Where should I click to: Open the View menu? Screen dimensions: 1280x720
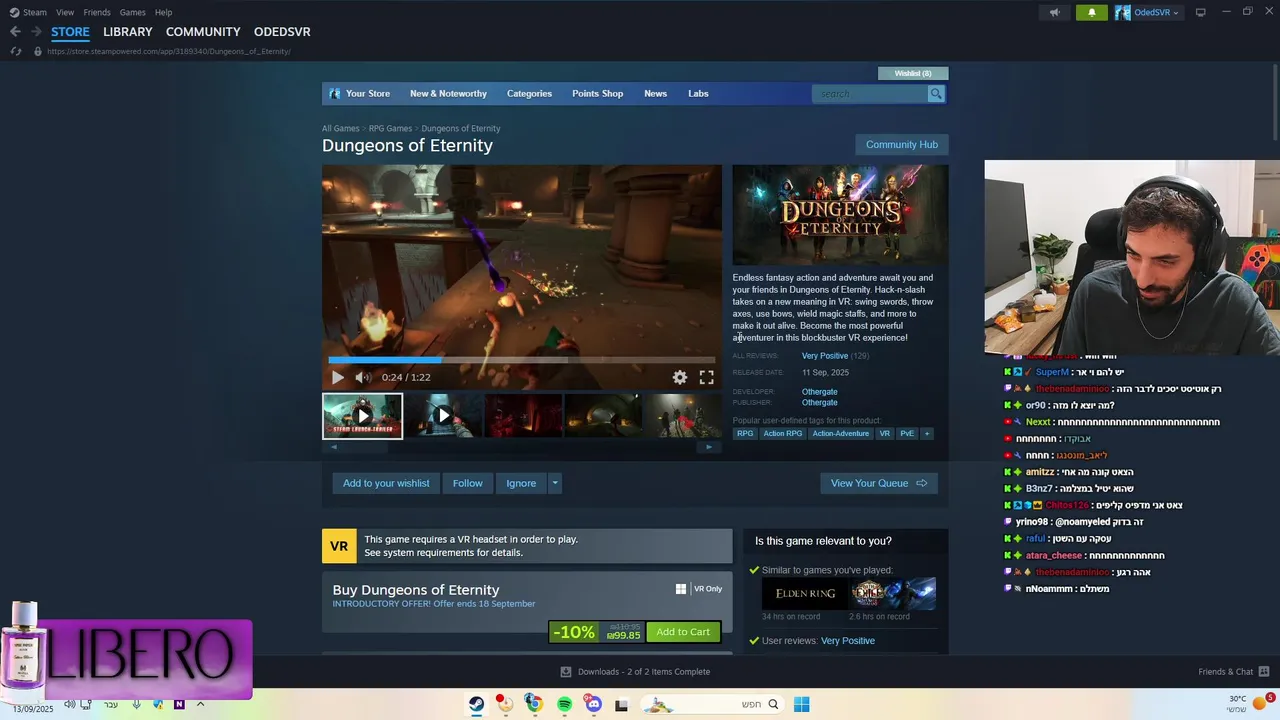tap(65, 12)
